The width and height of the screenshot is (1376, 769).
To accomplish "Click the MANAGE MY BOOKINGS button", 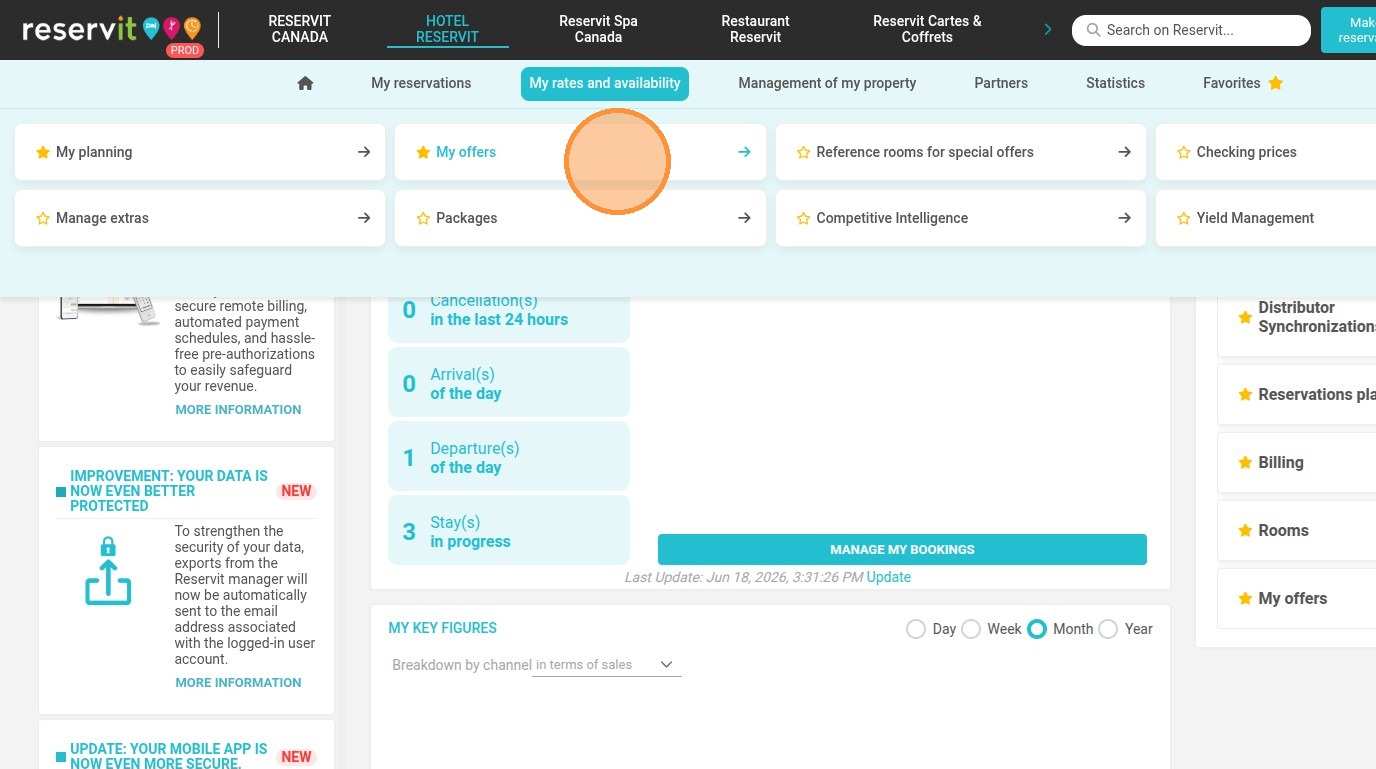I will point(902,549).
